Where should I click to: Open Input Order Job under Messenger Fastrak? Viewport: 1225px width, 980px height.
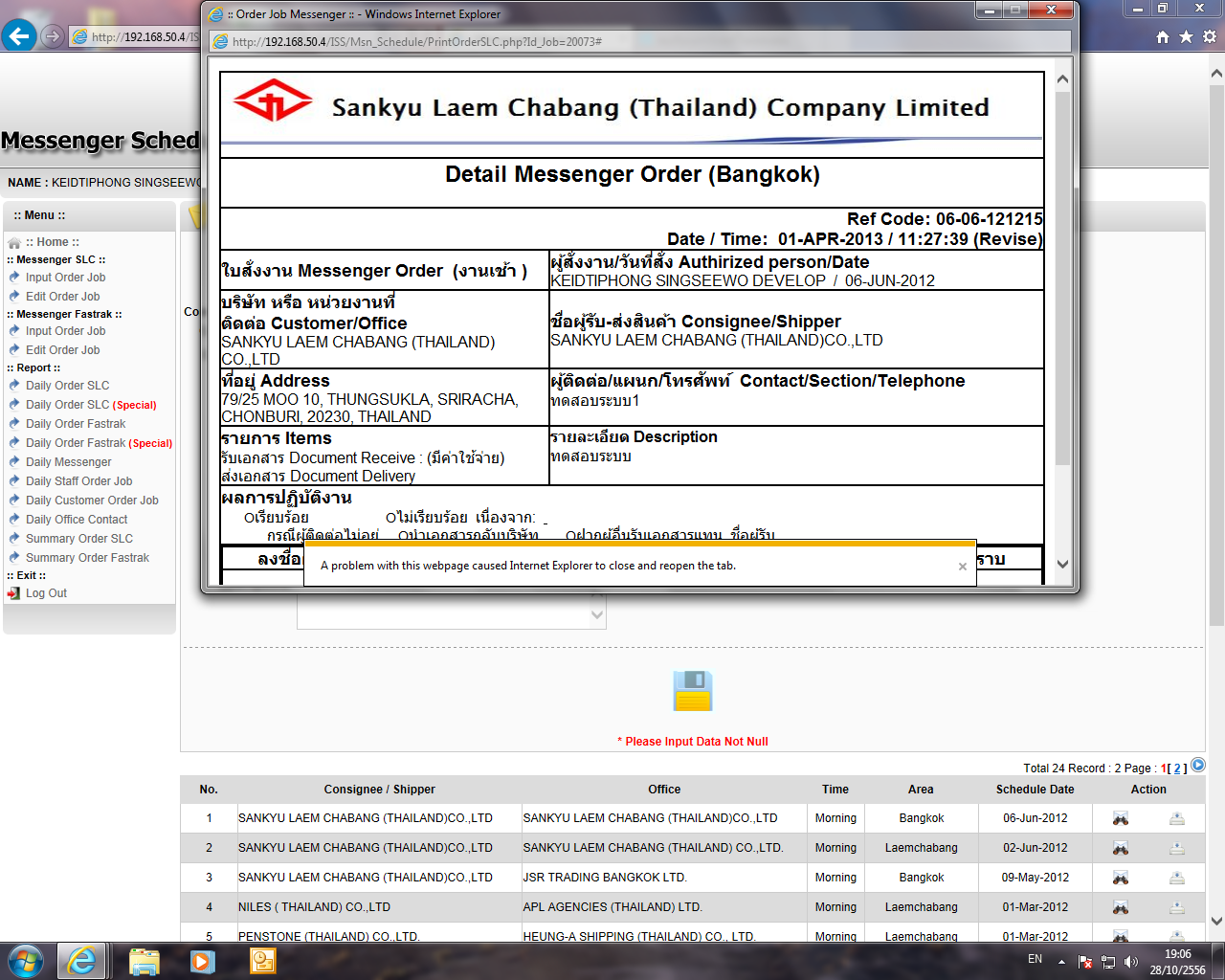(x=65, y=331)
